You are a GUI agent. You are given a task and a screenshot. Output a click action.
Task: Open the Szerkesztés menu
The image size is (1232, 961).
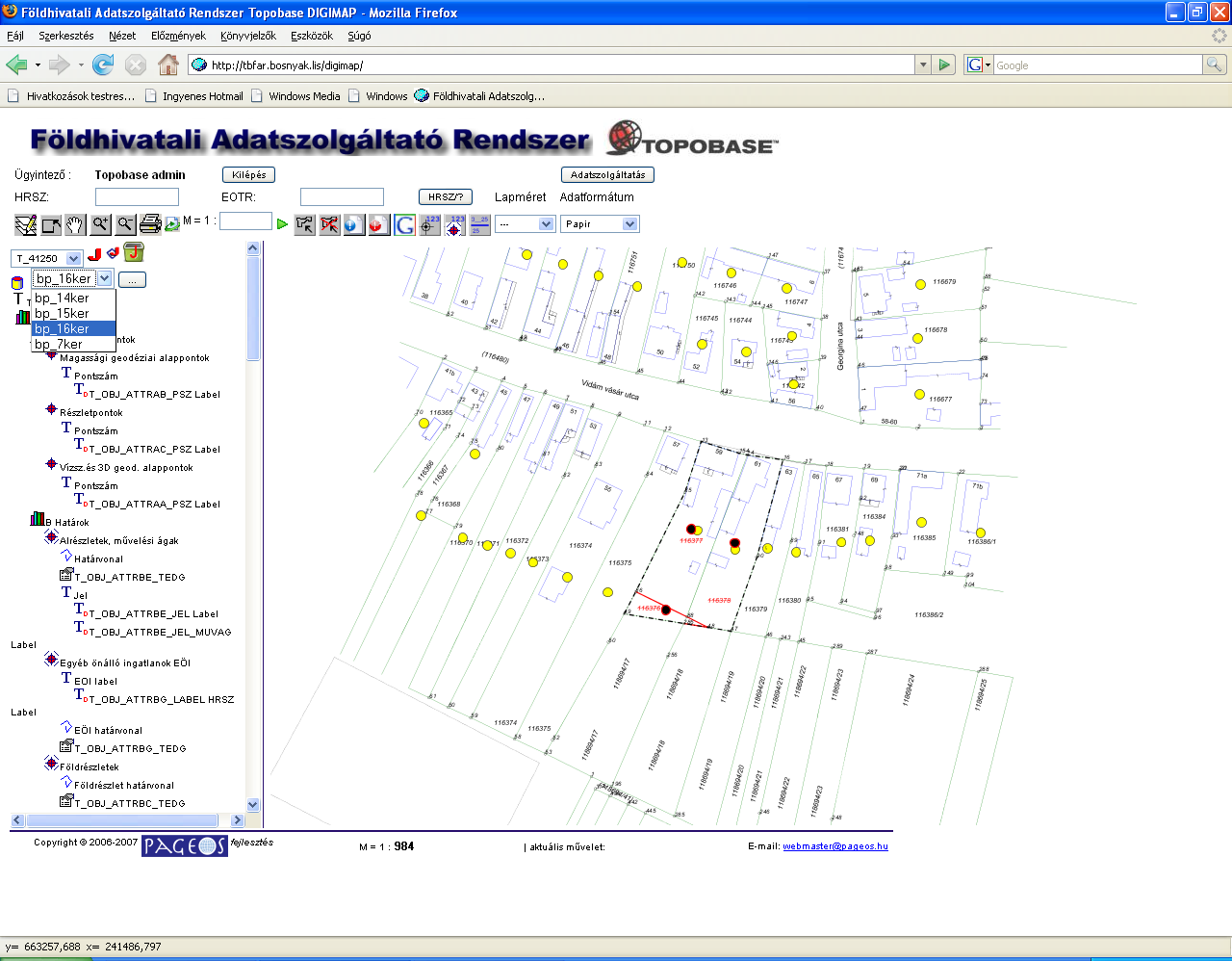coord(66,36)
